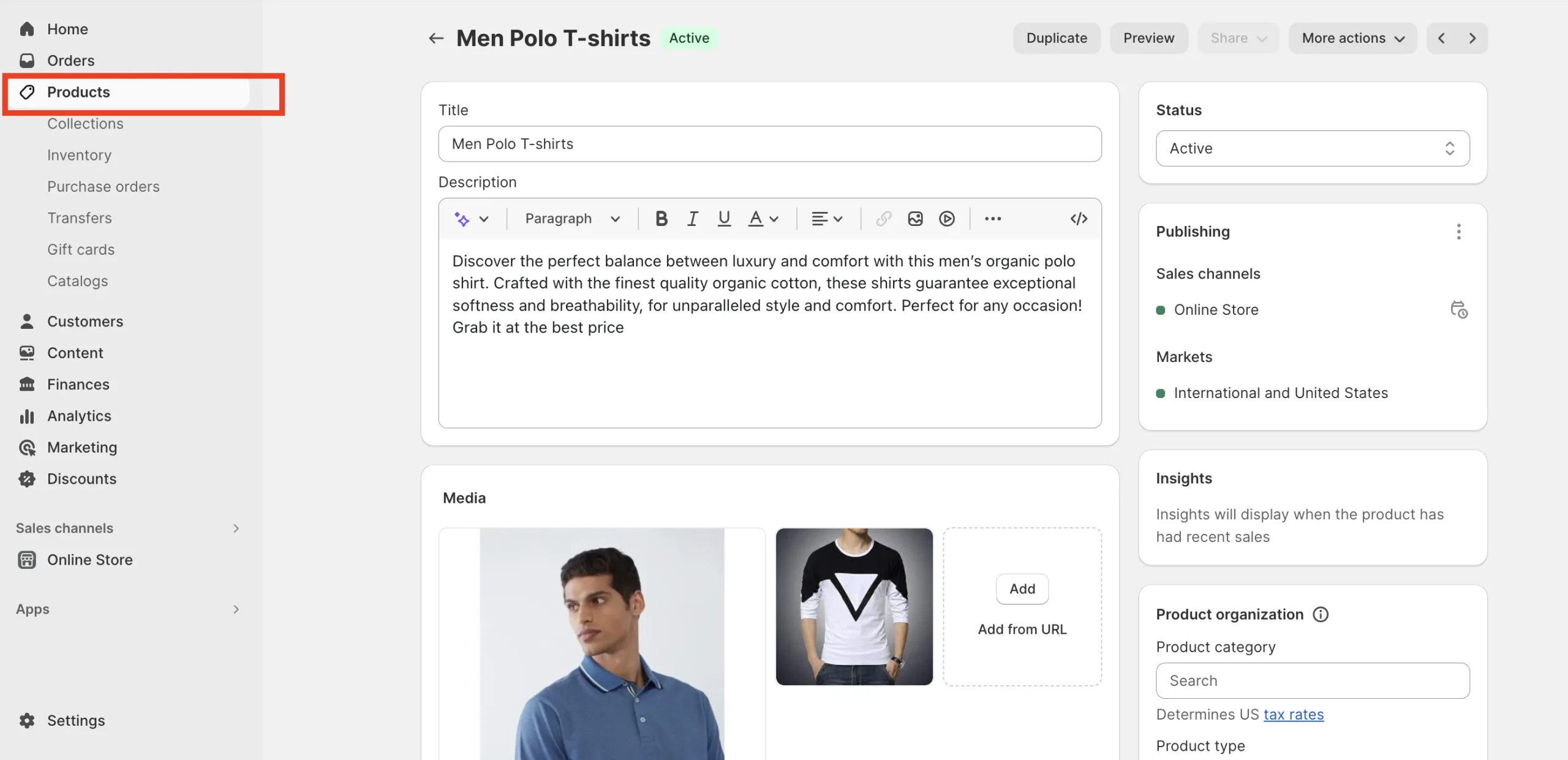Viewport: 1568px width, 760px height.
Task: Open Transfers in the sidebar
Action: tap(79, 218)
